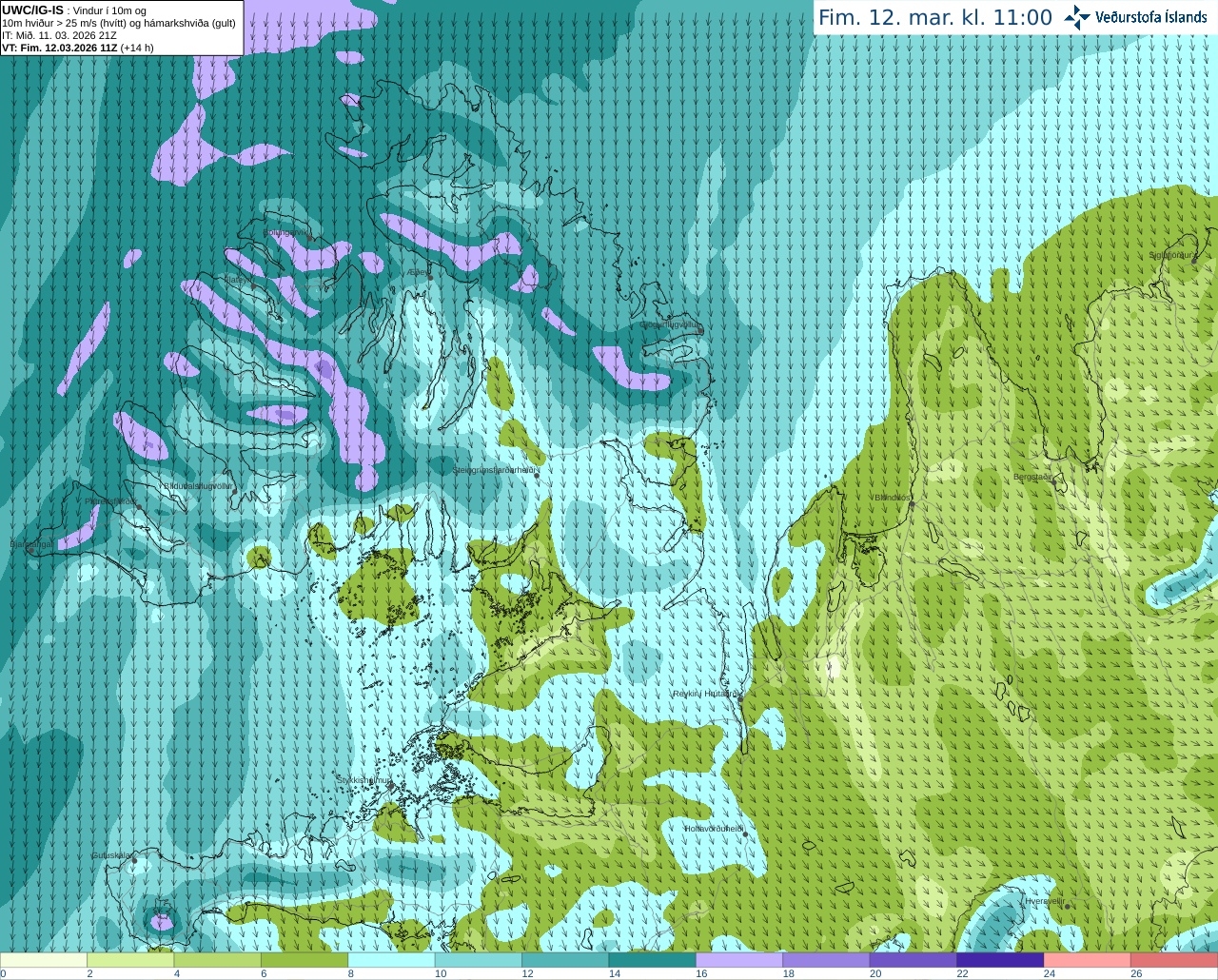Click the 12–14 teal legend swatch
The image size is (1218, 980).
tap(566, 960)
